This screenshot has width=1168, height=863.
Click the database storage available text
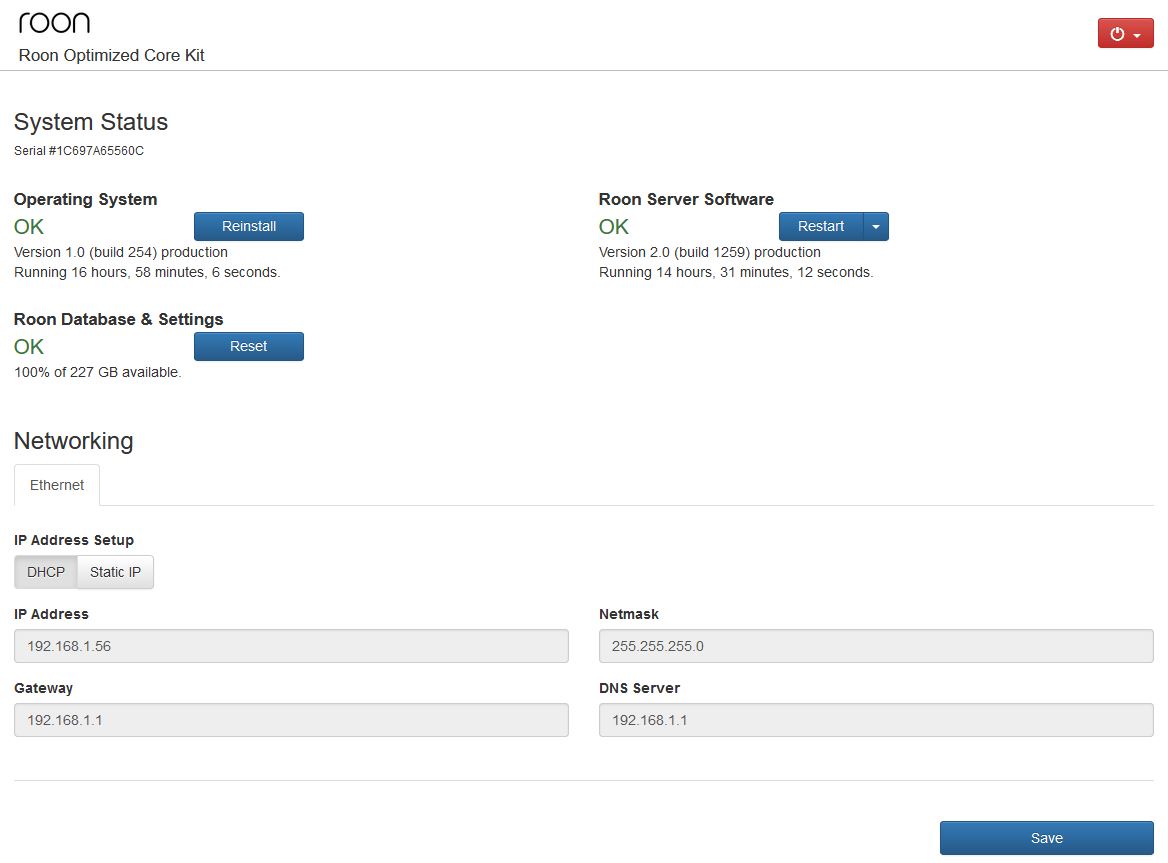click(x=98, y=372)
